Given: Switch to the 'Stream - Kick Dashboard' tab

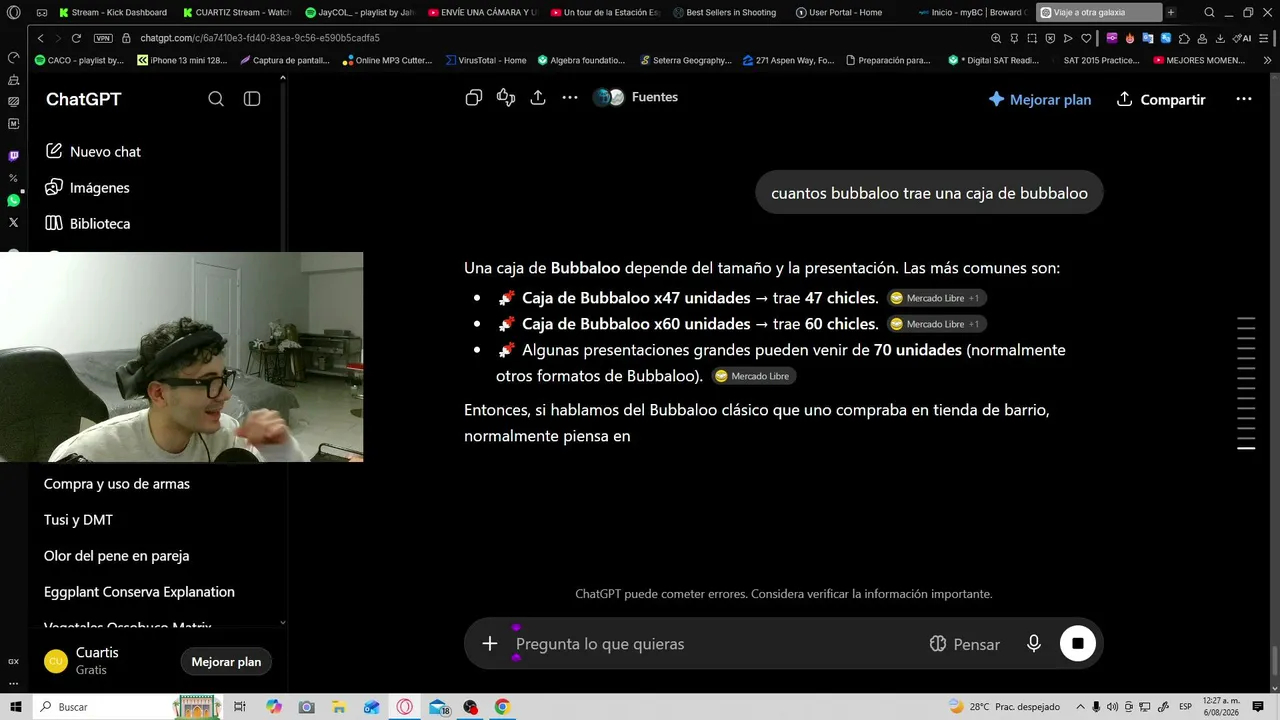Looking at the screenshot, I should (x=113, y=13).
